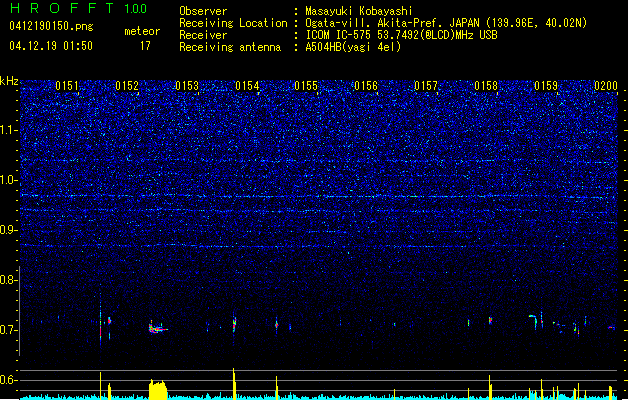Click the 0151 time marker

67,86
